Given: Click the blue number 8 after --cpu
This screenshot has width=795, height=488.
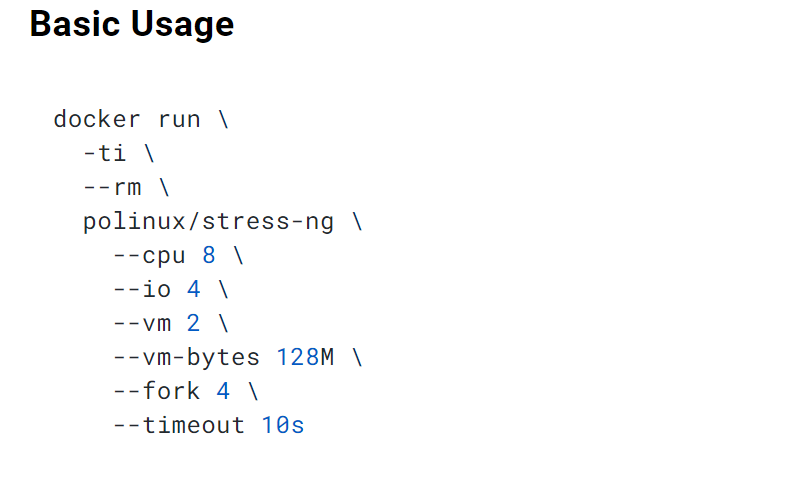Looking at the screenshot, I should point(209,256).
